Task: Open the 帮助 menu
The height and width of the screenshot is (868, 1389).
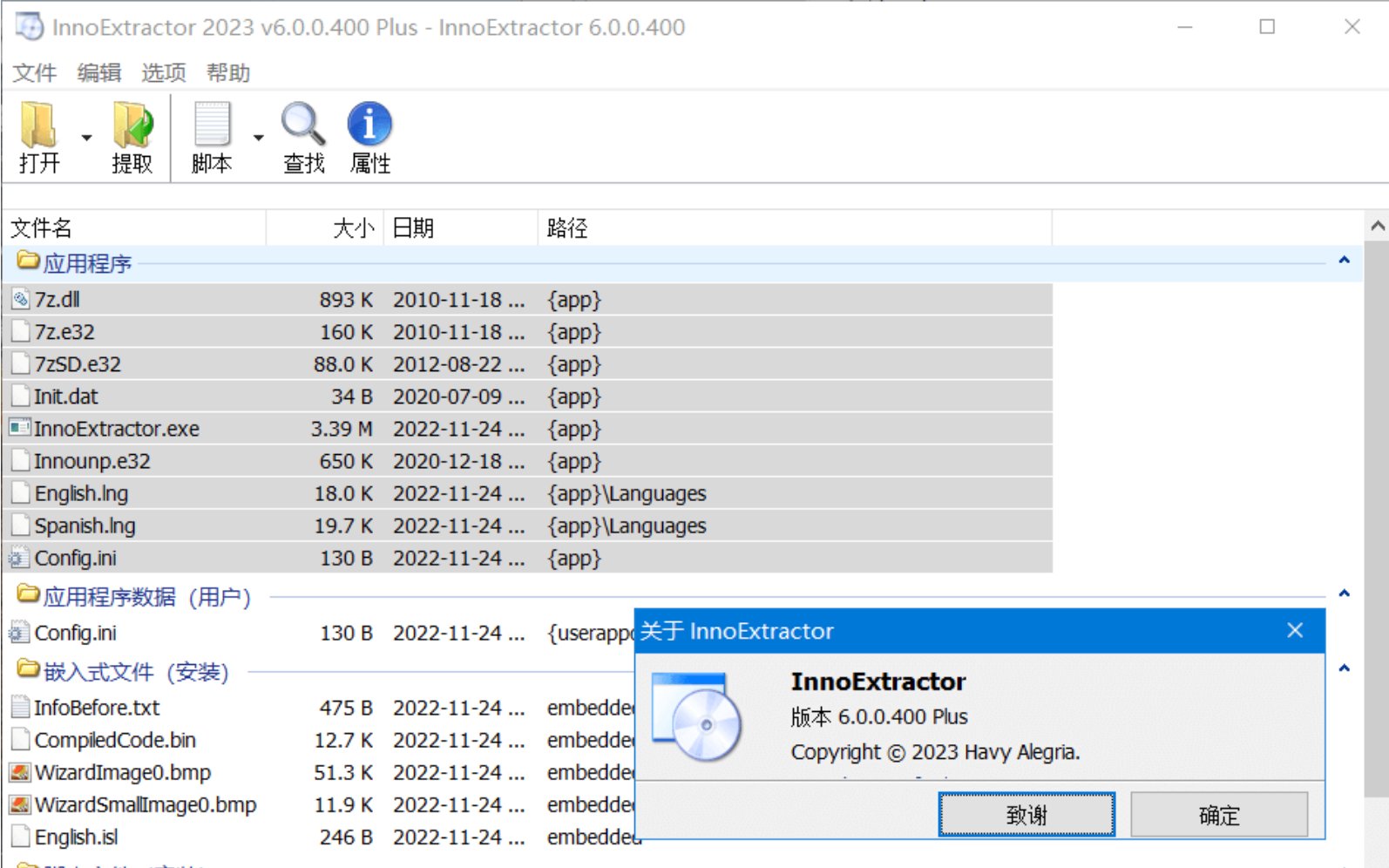Action: coord(228,72)
